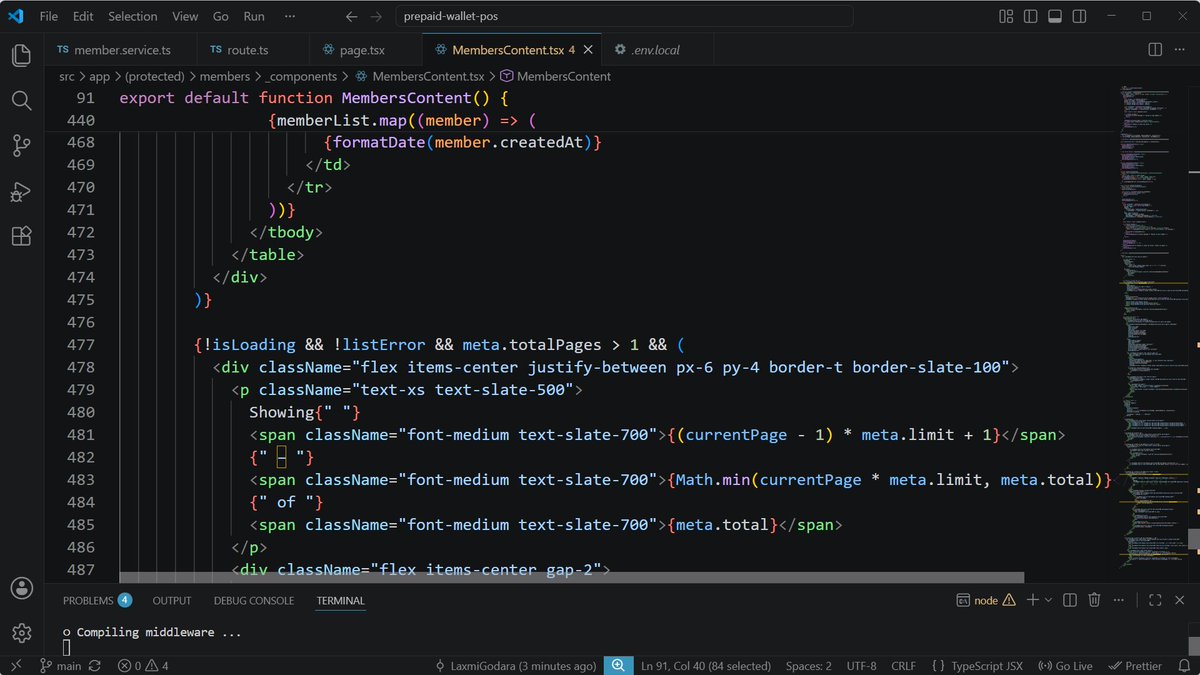Toggle Go Live server
Image resolution: width=1200 pixels, height=675 pixels.
1067,666
